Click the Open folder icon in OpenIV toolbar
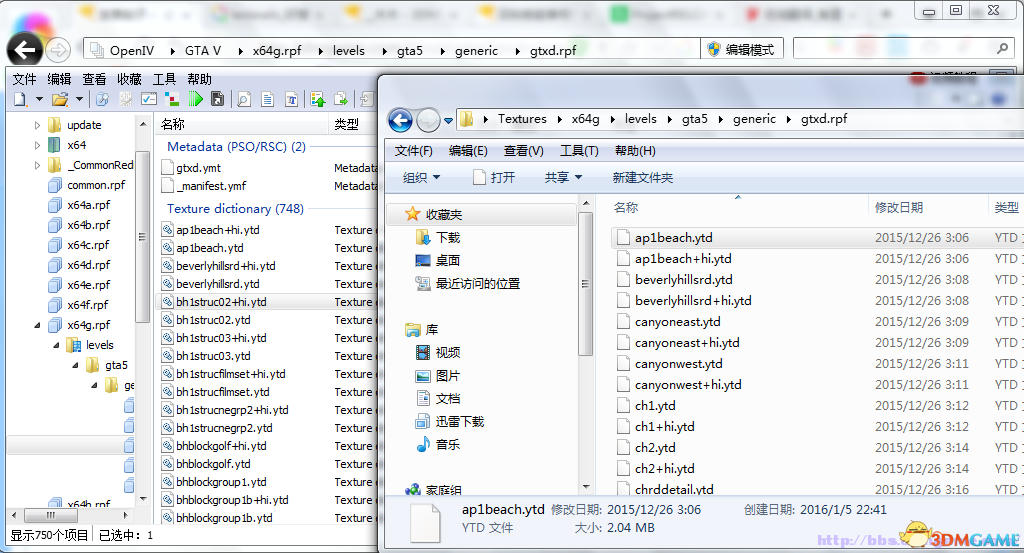Image resolution: width=1024 pixels, height=553 pixels. [60, 99]
